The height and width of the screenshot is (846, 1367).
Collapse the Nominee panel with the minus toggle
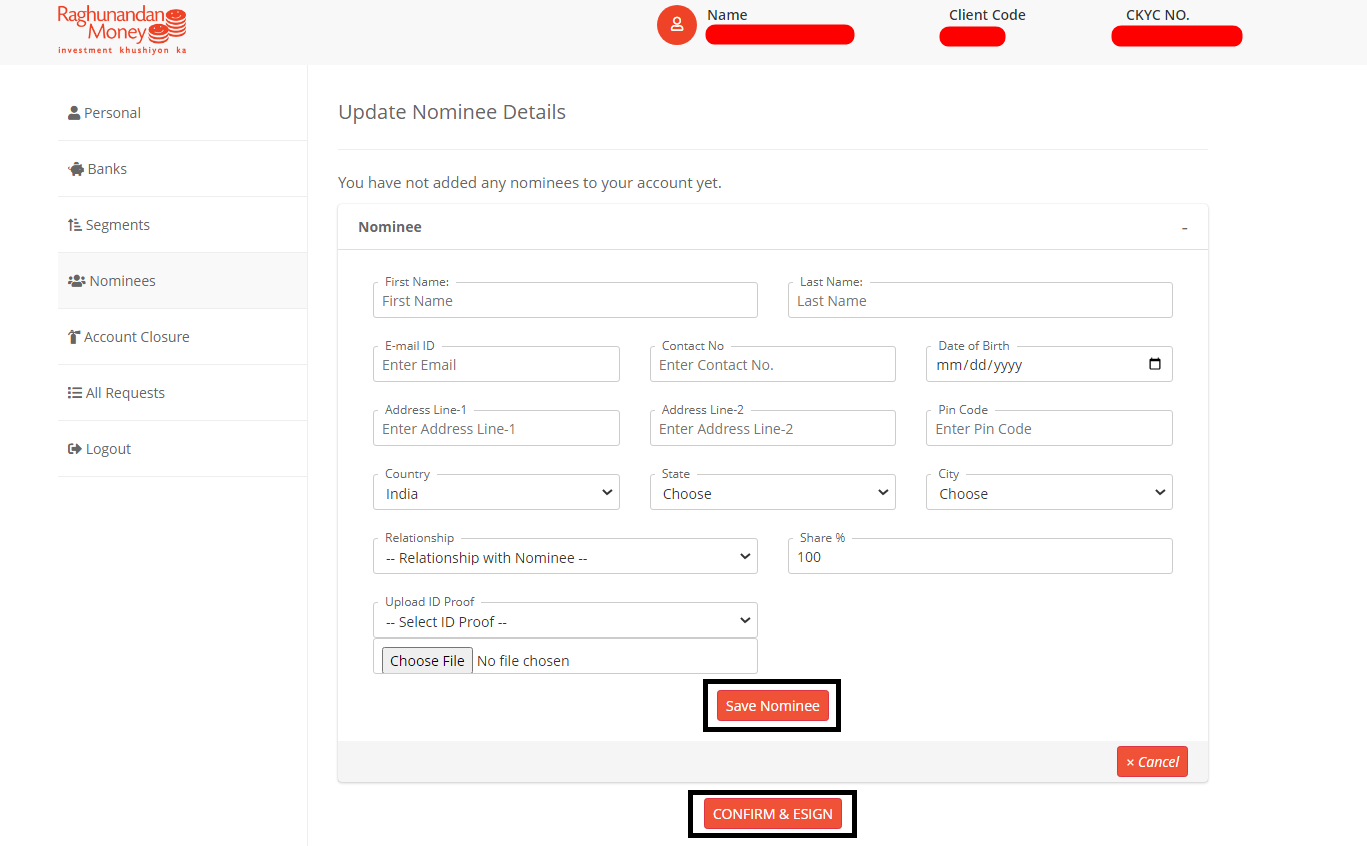(1184, 228)
